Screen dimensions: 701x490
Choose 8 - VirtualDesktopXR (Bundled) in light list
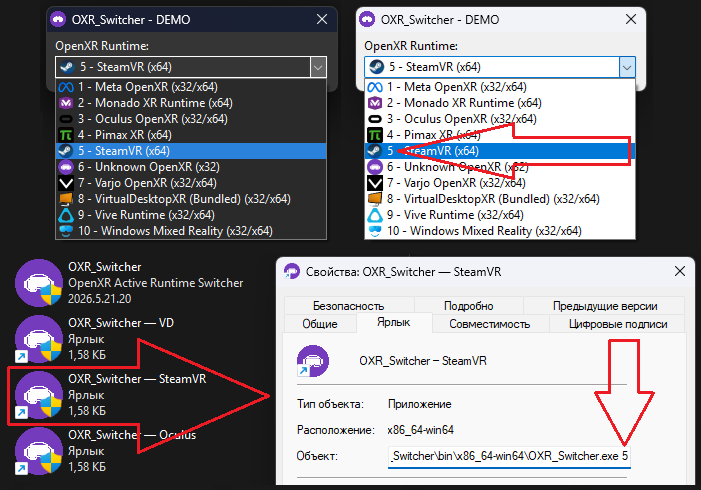pyautogui.click(x=500, y=199)
